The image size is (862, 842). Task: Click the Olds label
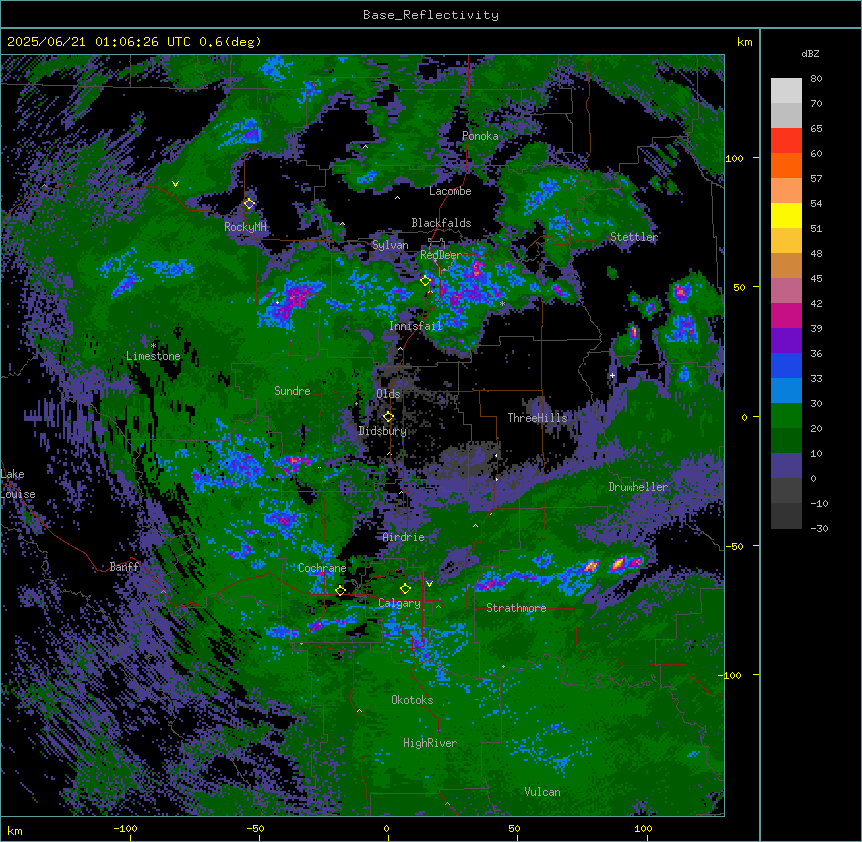coord(388,394)
